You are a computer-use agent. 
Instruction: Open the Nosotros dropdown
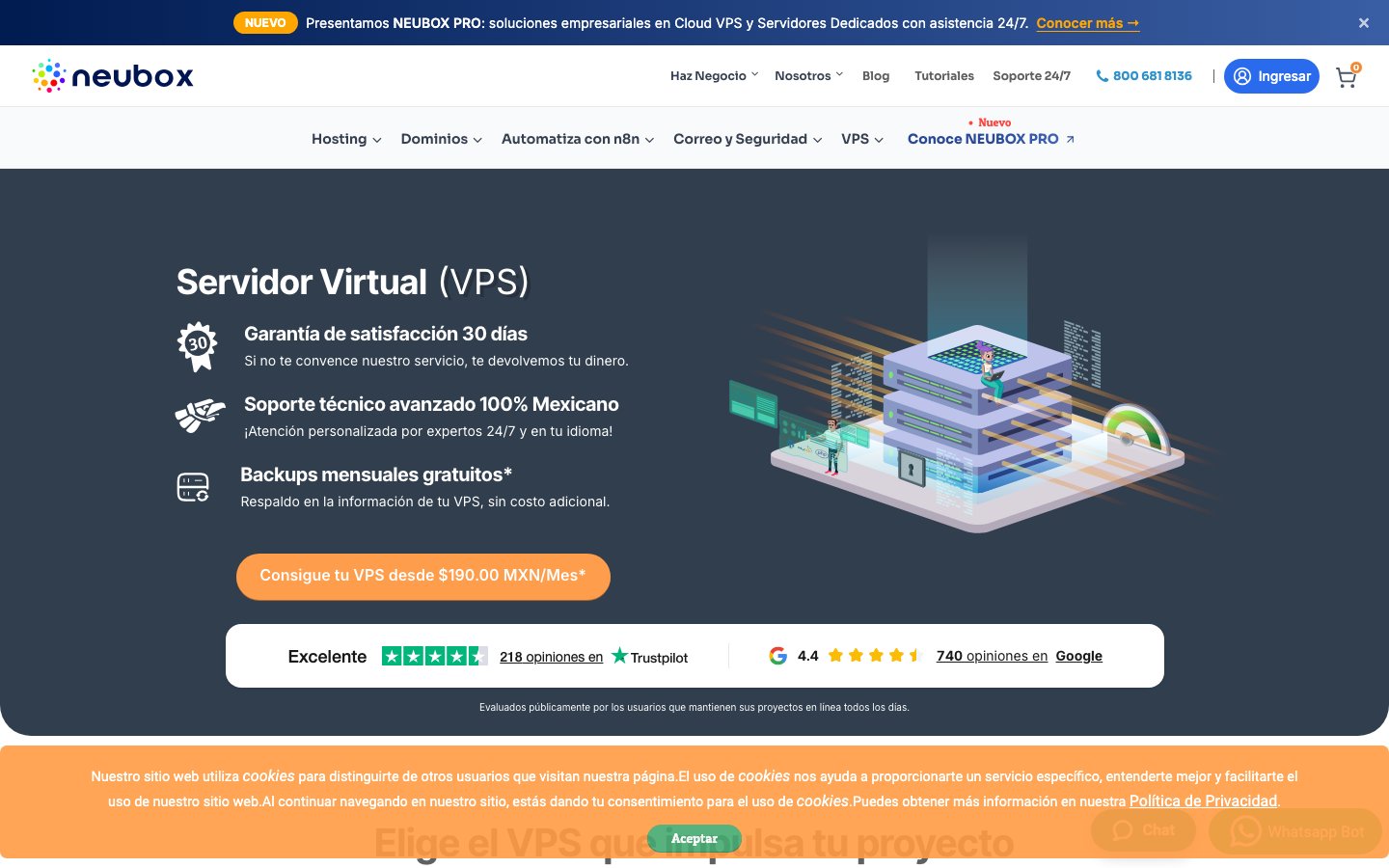(809, 76)
